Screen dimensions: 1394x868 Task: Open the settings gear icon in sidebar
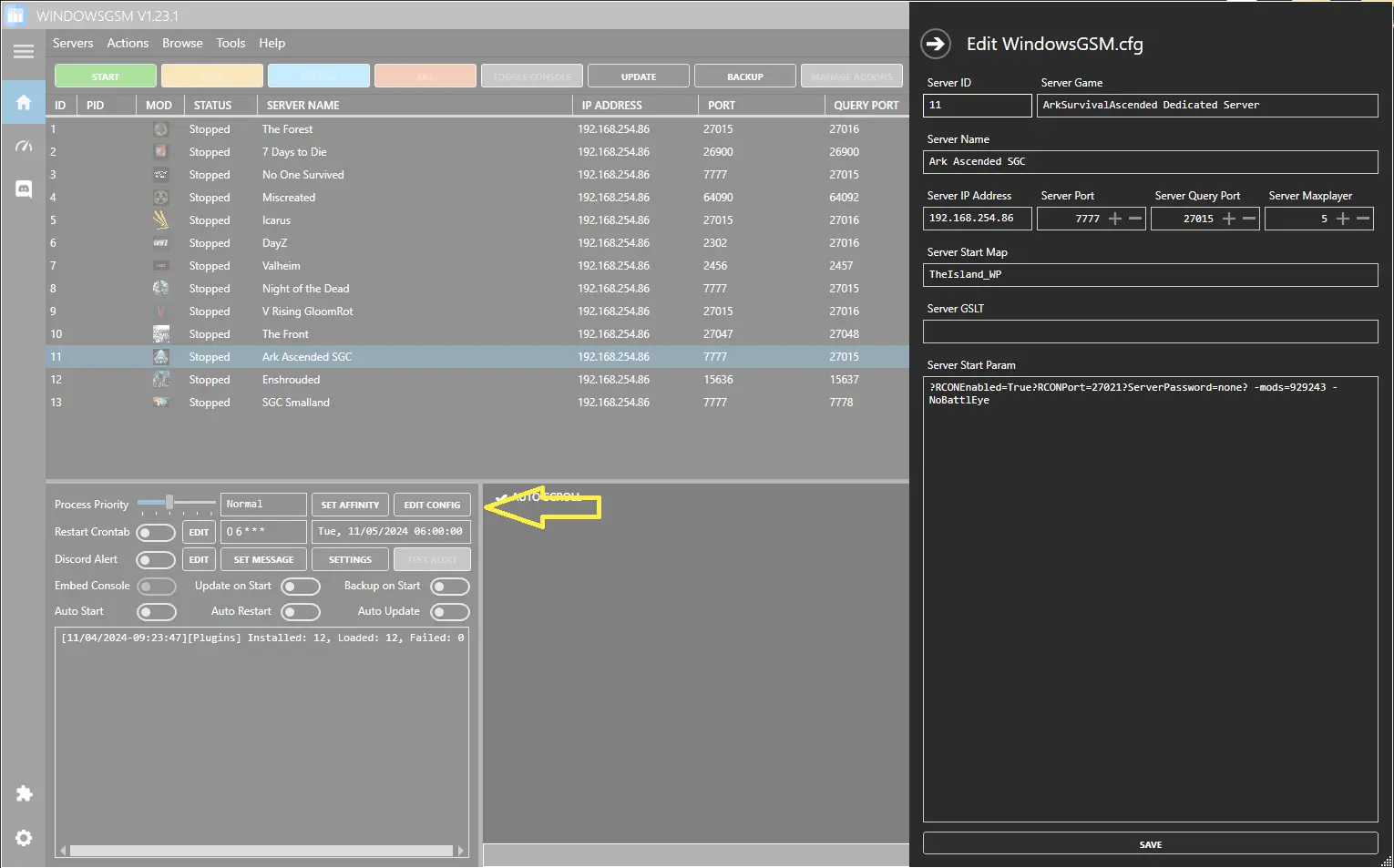[x=24, y=838]
